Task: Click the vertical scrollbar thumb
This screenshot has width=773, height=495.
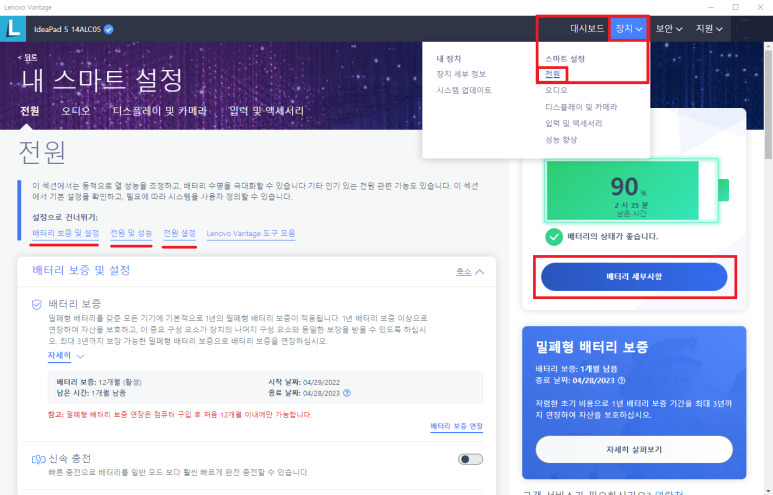Action: (768, 104)
